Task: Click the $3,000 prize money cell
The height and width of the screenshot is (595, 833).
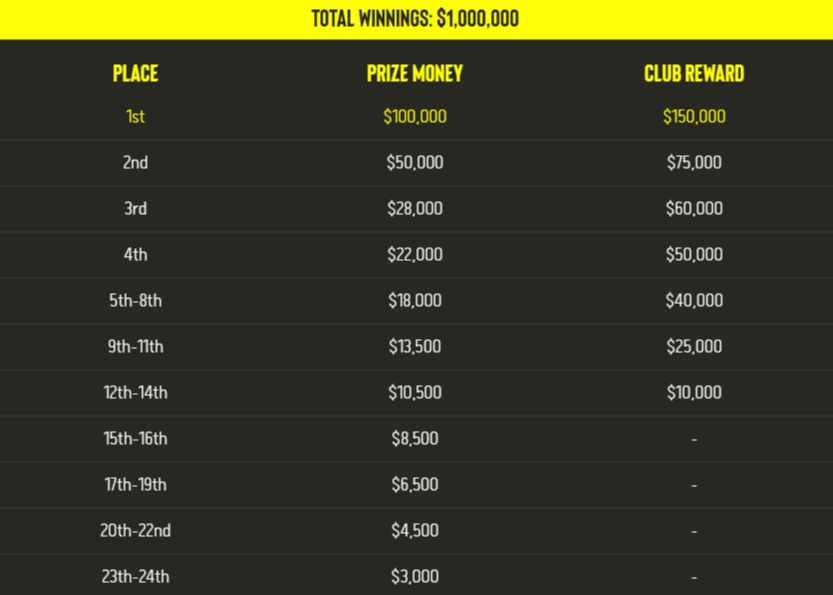Action: (x=415, y=577)
